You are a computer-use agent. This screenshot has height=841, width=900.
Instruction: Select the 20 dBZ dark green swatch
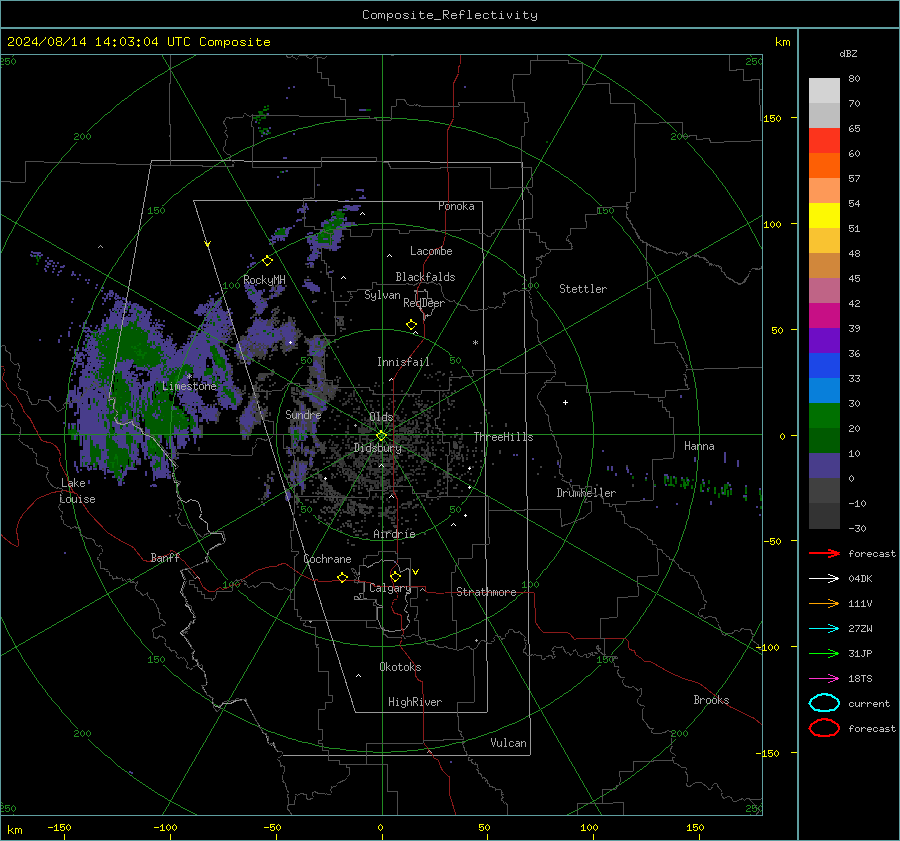[824, 440]
